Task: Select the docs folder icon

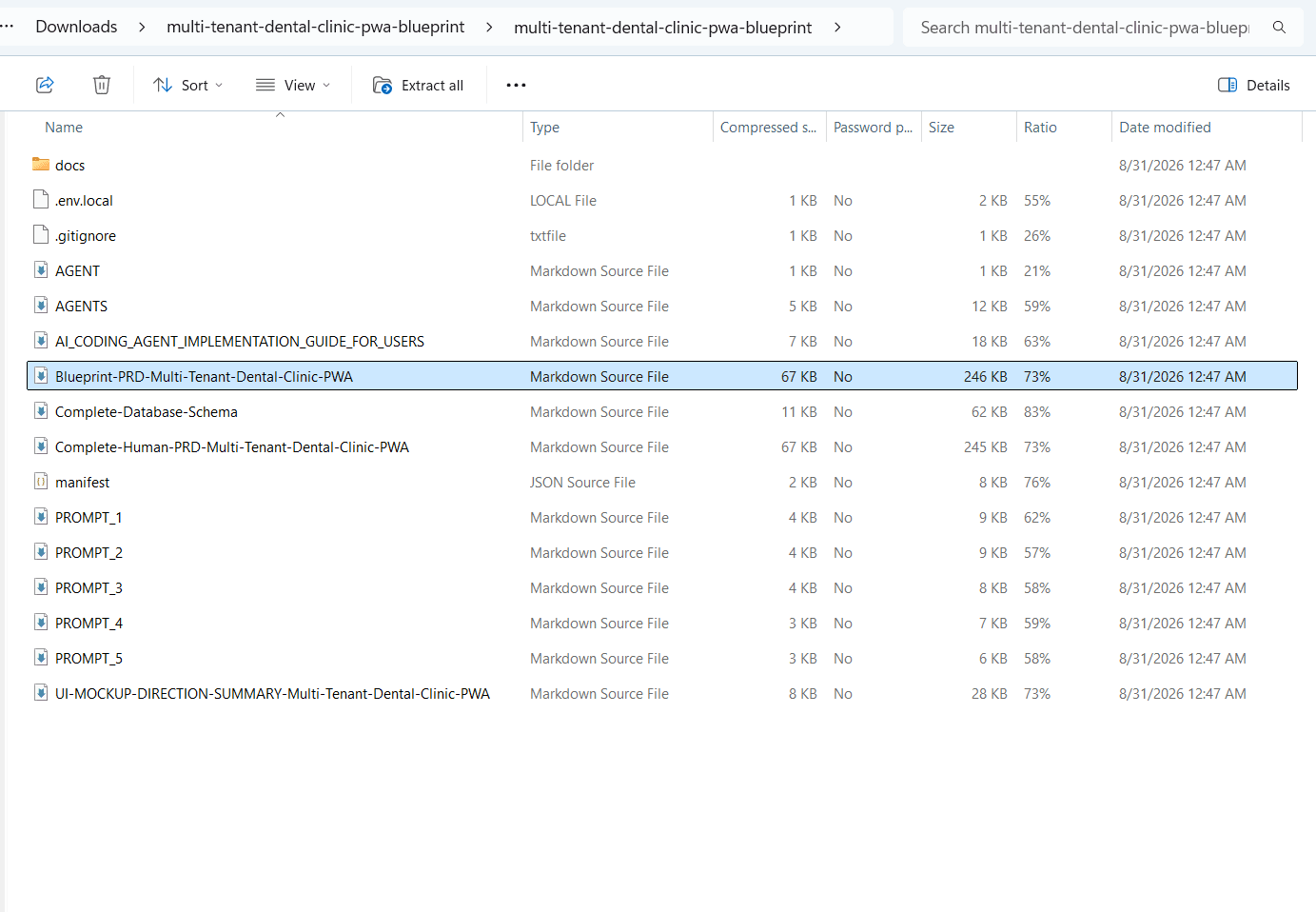Action: coord(41,165)
